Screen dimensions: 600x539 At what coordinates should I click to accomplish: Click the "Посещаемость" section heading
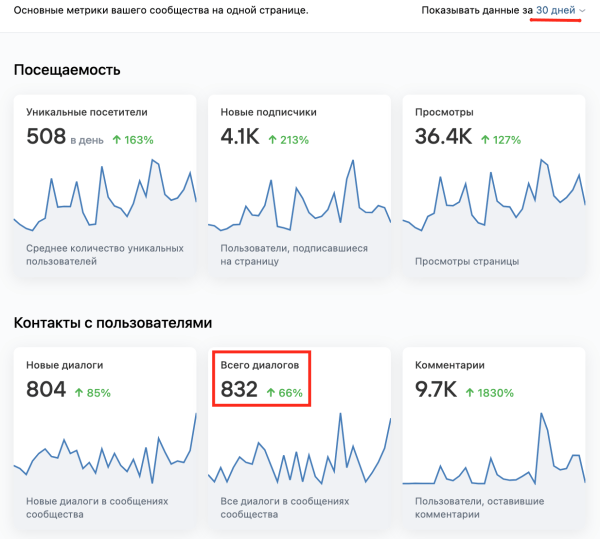(67, 69)
